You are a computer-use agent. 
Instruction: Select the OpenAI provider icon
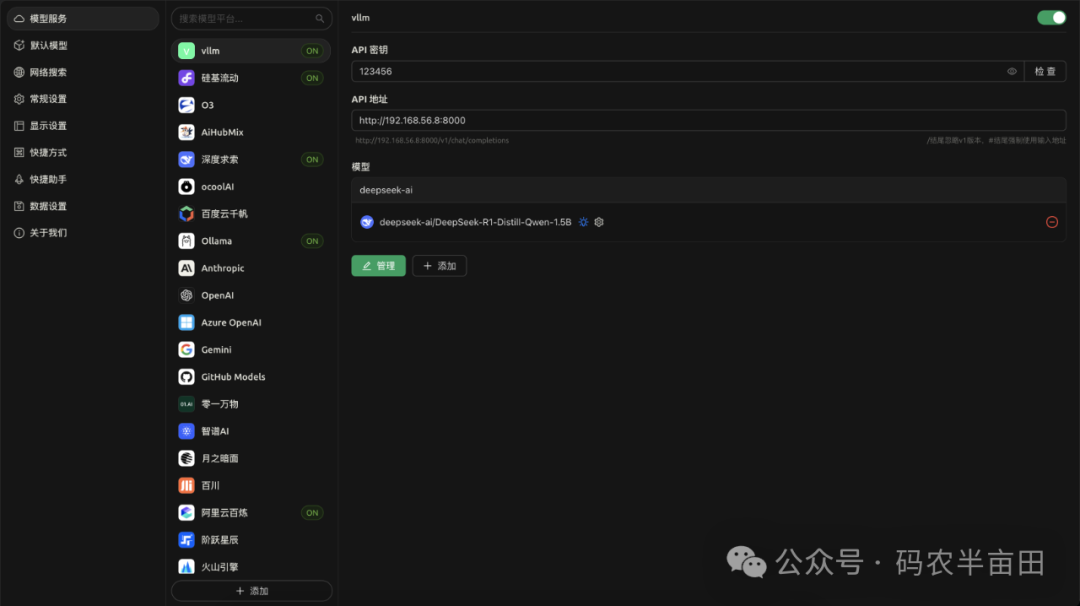[x=186, y=295]
